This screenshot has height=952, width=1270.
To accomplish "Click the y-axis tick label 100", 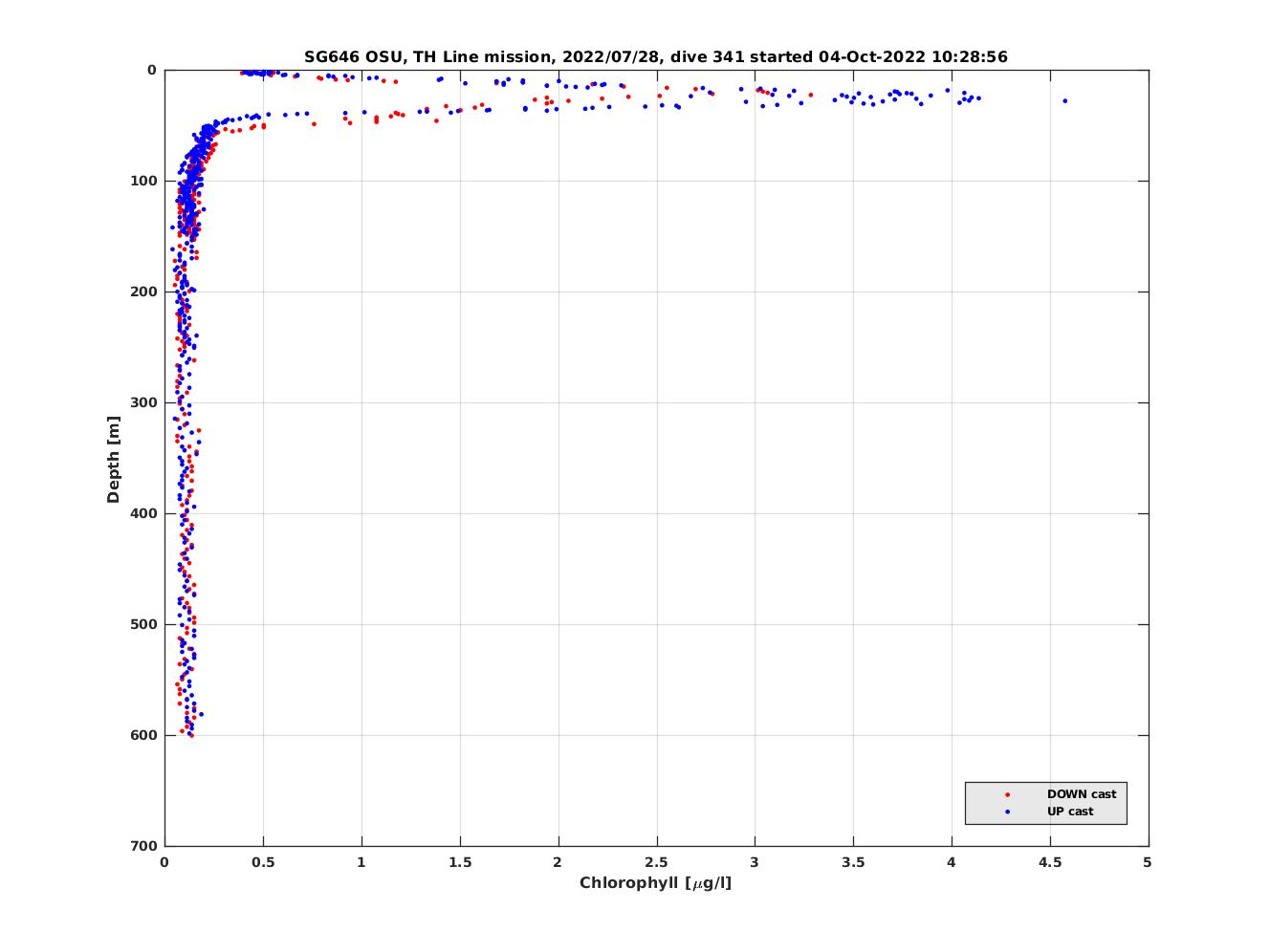I will 144,181.
